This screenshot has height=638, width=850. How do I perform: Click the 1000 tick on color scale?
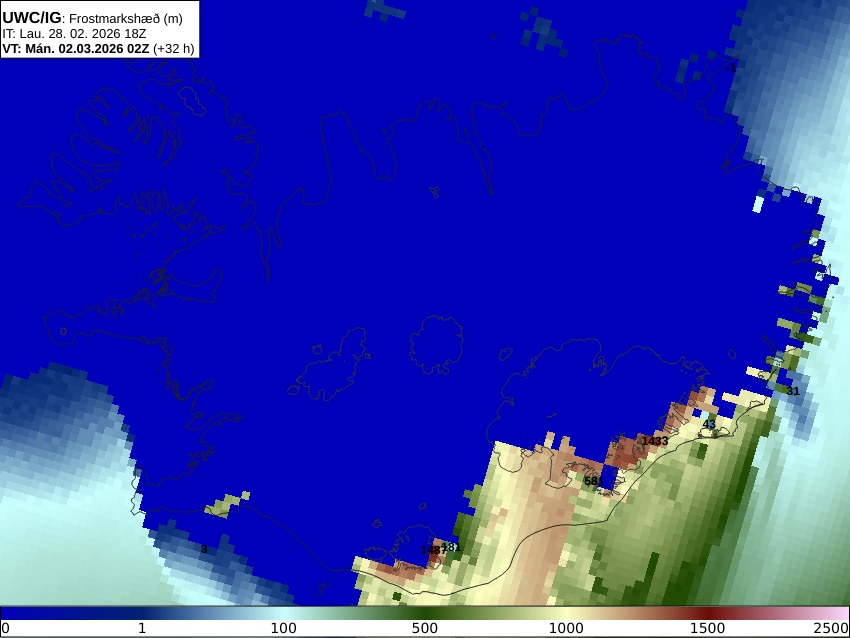pos(566,628)
